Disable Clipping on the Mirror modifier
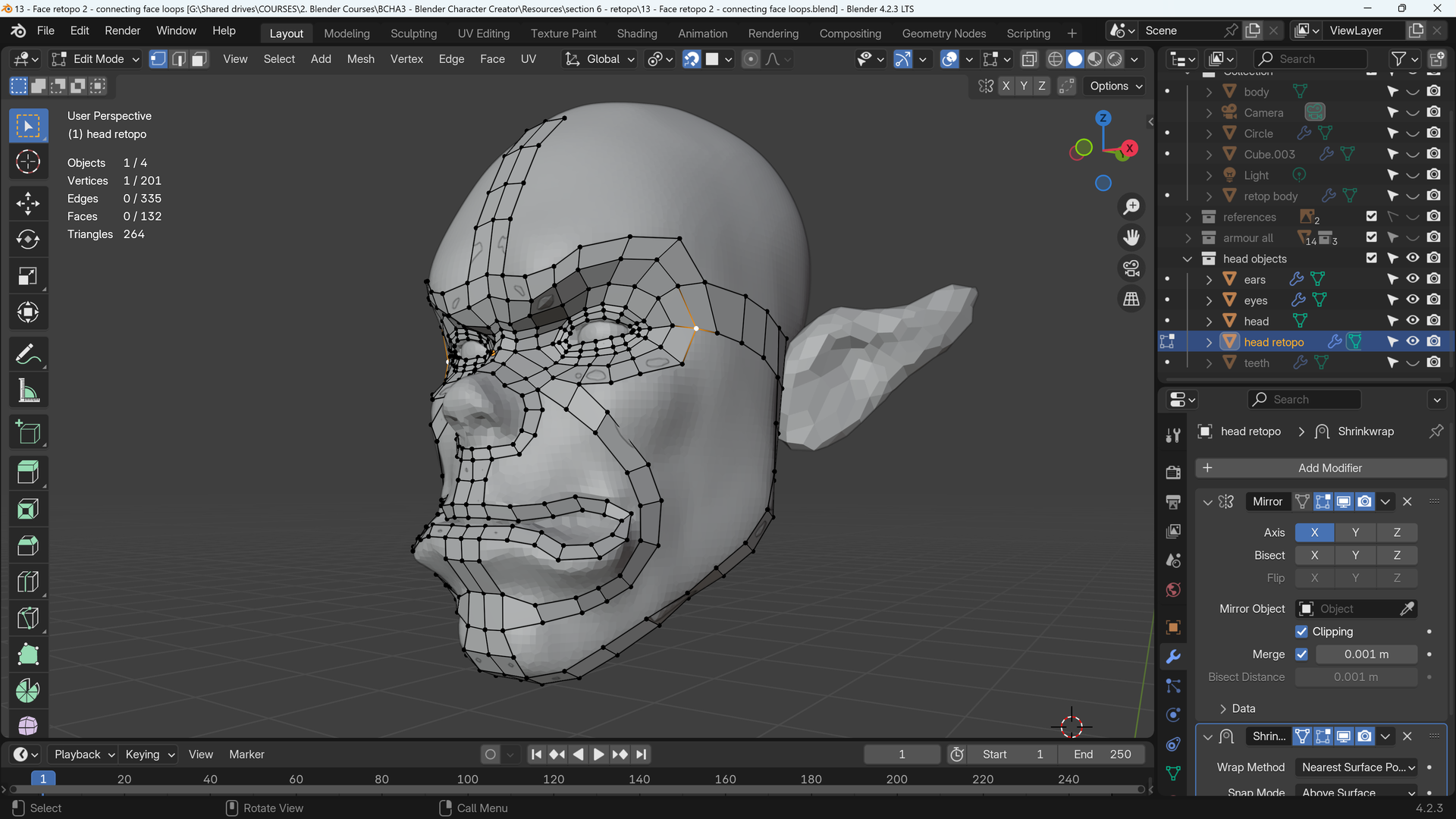 point(1301,631)
